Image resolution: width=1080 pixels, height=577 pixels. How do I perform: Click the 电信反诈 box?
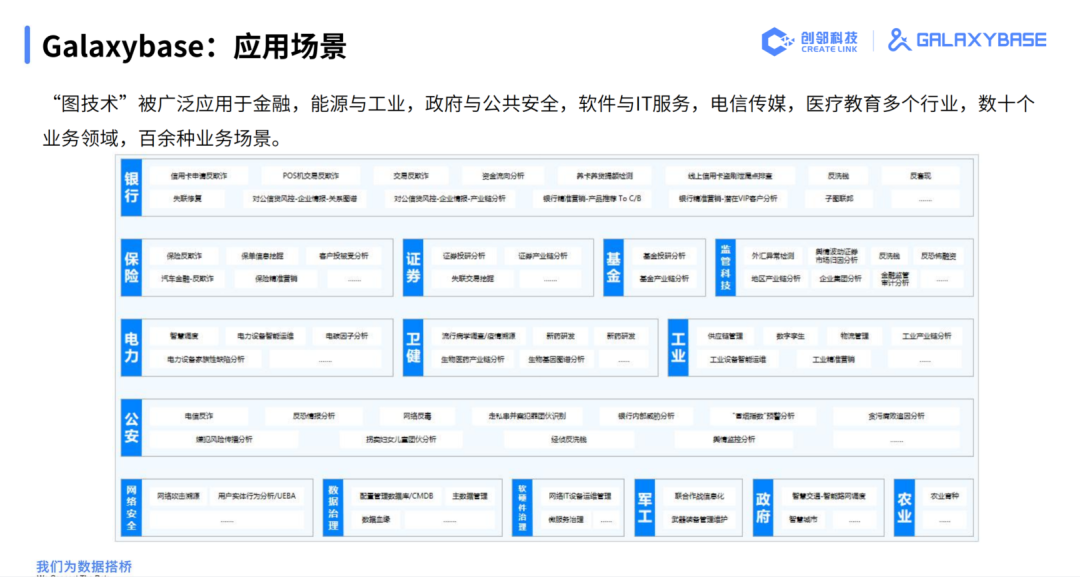pyautogui.click(x=199, y=417)
